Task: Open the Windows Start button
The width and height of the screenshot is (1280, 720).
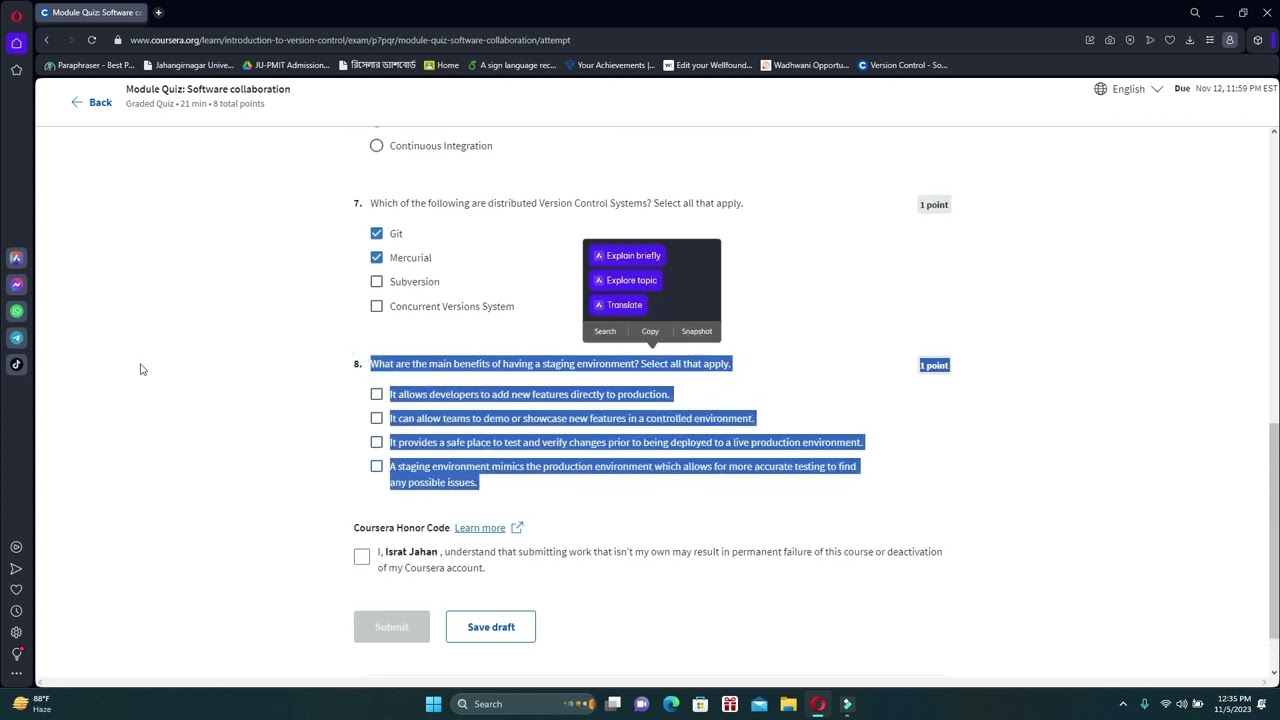Action: pos(433,704)
